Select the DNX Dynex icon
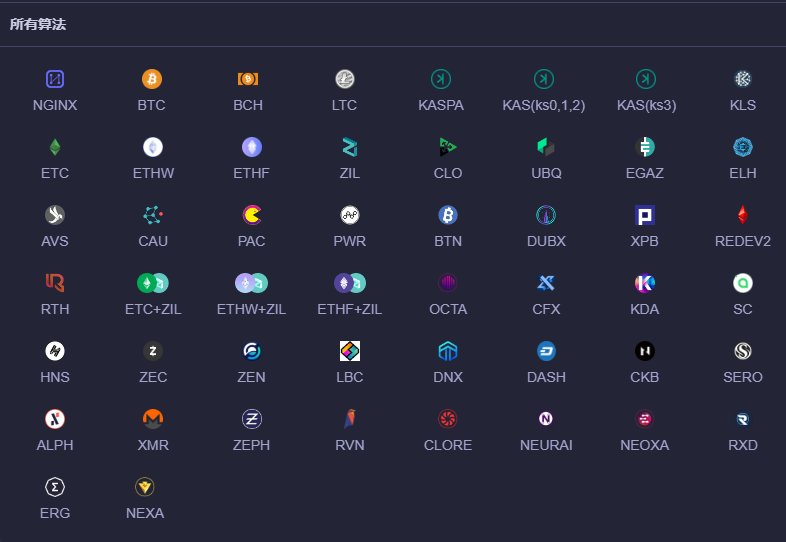 click(448, 351)
